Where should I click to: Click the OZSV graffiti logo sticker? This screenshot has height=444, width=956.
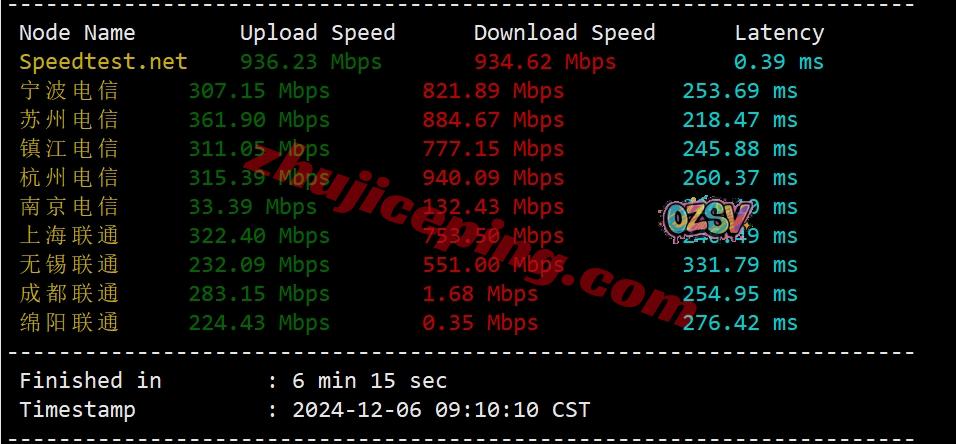click(706, 220)
